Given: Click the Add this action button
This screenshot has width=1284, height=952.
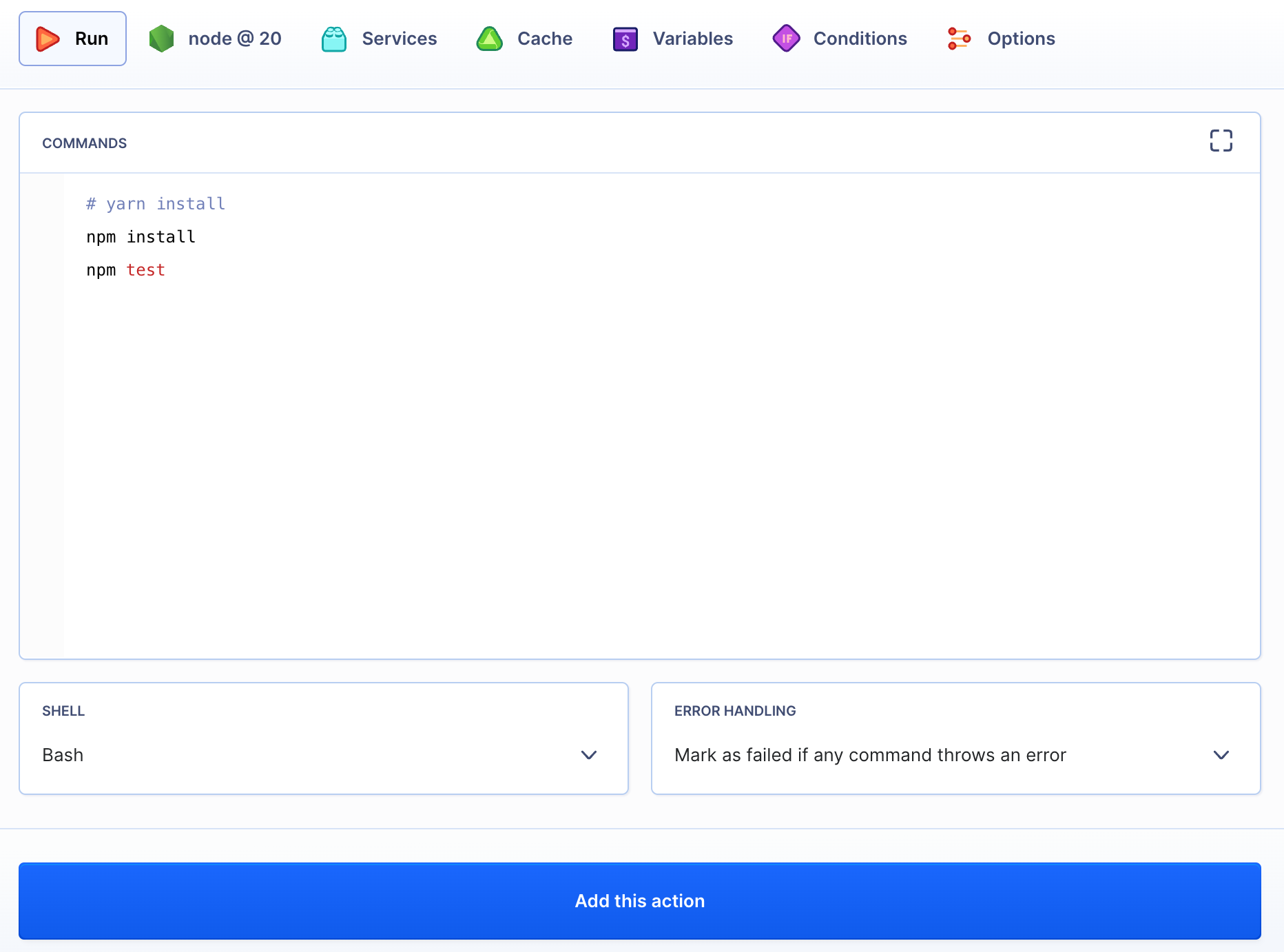Looking at the screenshot, I should coord(640,901).
